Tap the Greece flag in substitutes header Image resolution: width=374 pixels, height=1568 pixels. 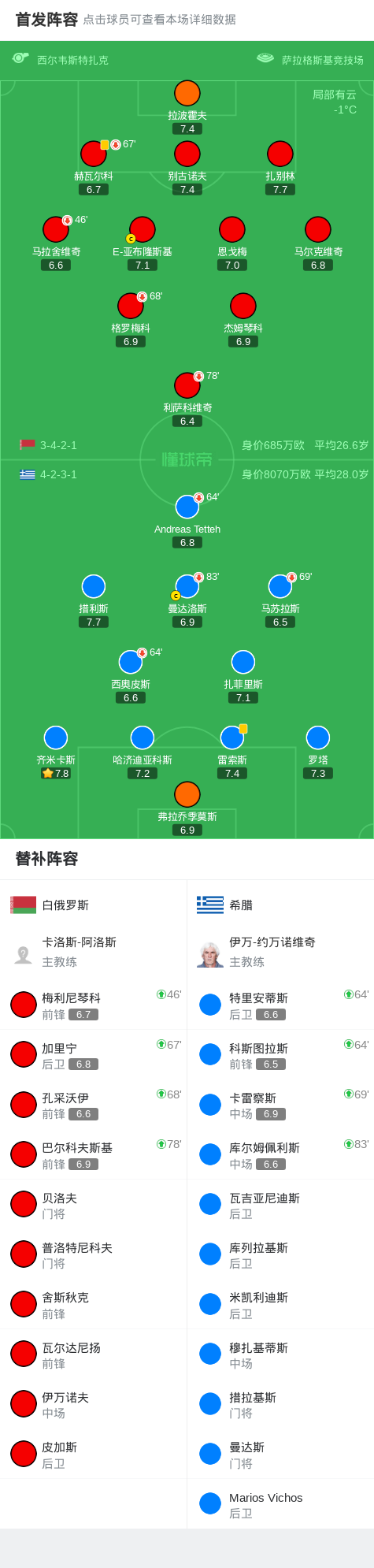tap(210, 905)
